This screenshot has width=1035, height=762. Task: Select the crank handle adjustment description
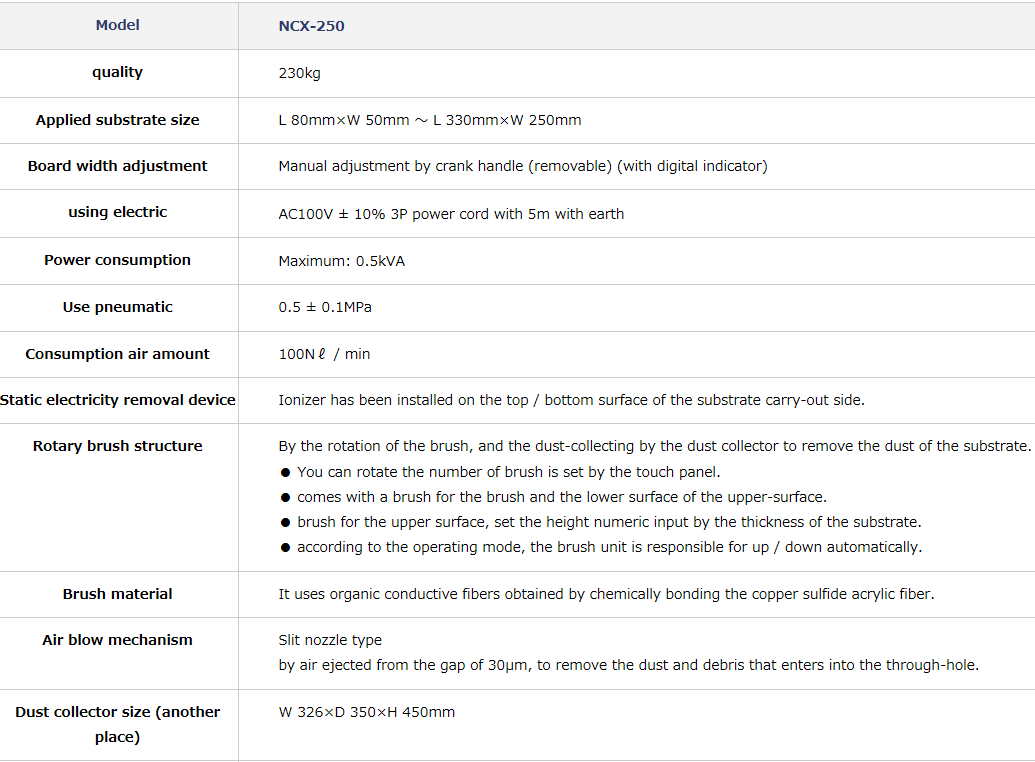coord(523,166)
